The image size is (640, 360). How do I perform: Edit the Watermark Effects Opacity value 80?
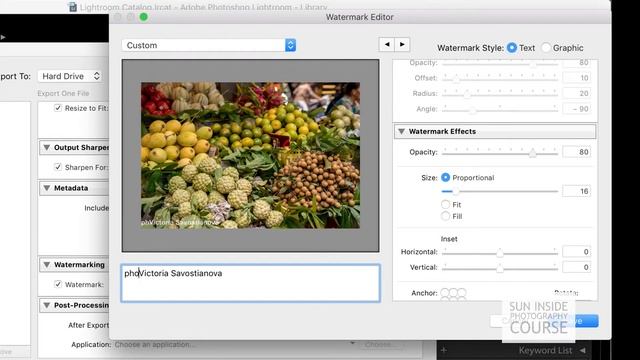576,152
